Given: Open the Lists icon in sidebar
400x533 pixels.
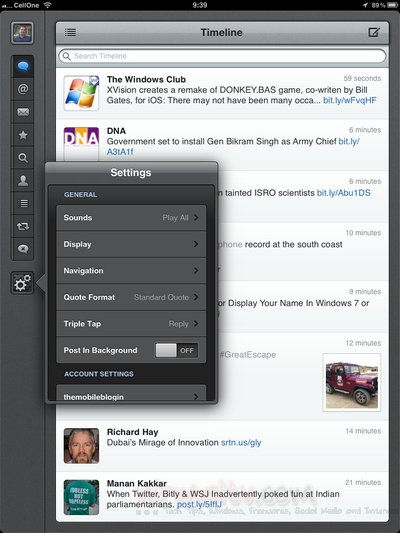Looking at the screenshot, I should (23, 203).
